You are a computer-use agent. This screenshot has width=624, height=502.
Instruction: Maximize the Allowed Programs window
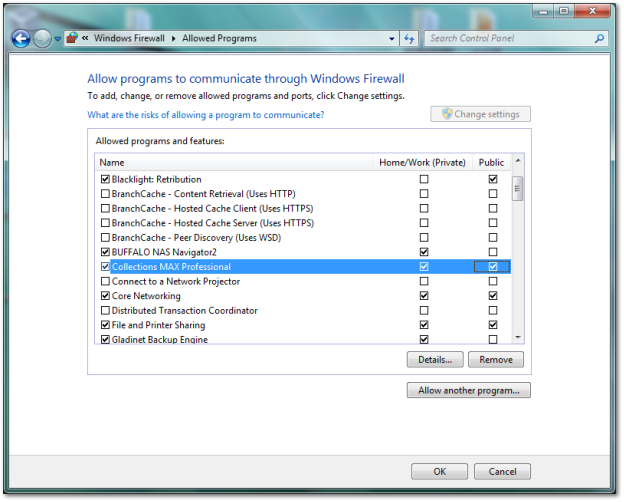[564, 11]
